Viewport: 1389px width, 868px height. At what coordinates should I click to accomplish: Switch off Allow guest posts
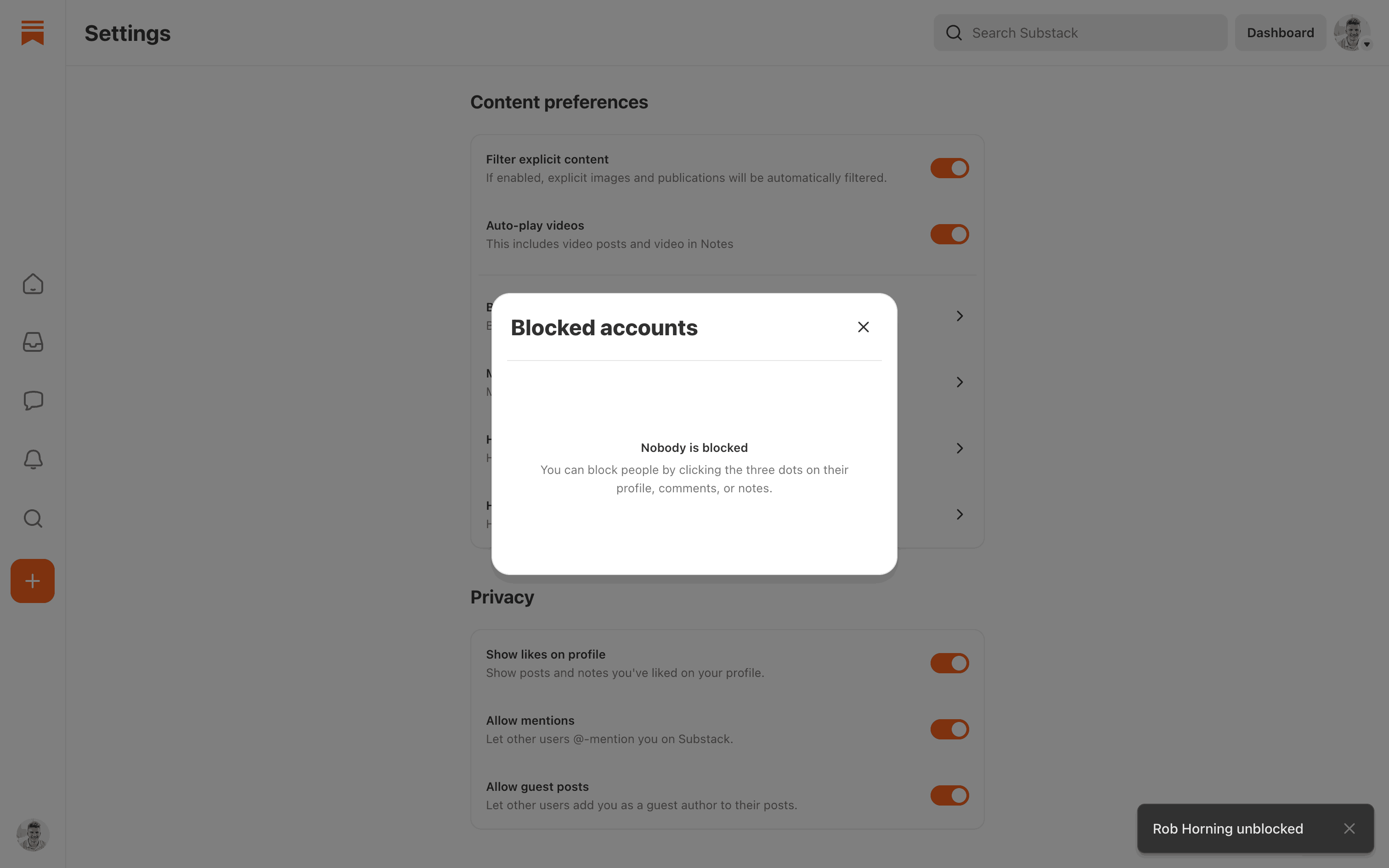point(949,795)
